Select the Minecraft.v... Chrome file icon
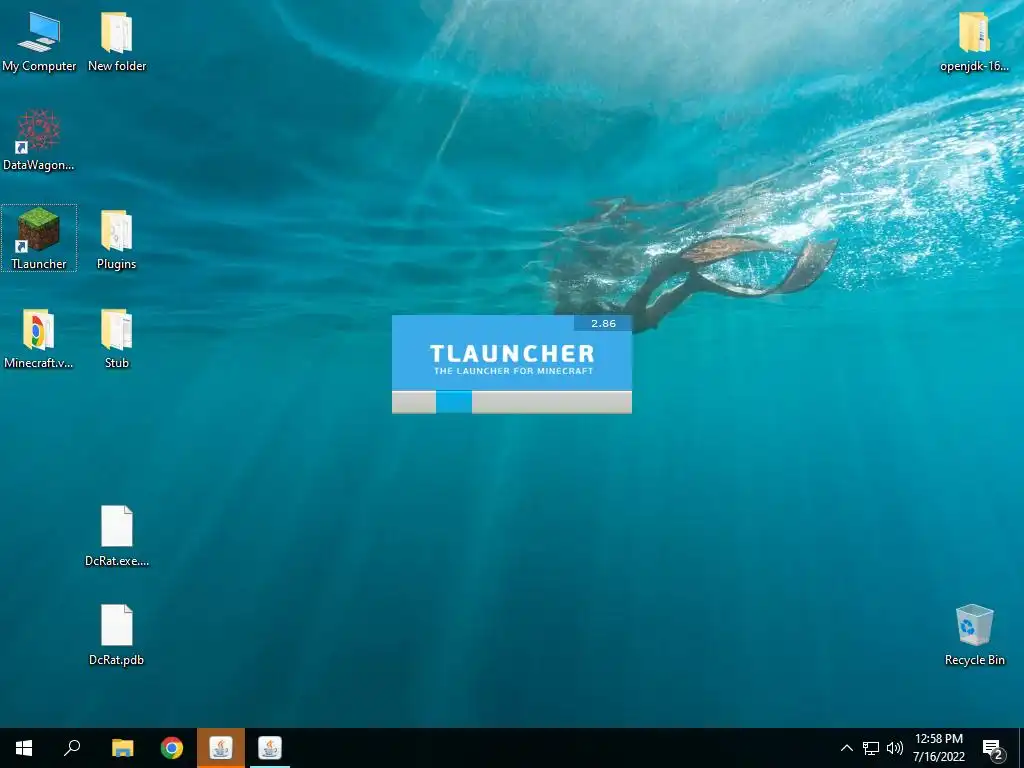 click(x=39, y=338)
